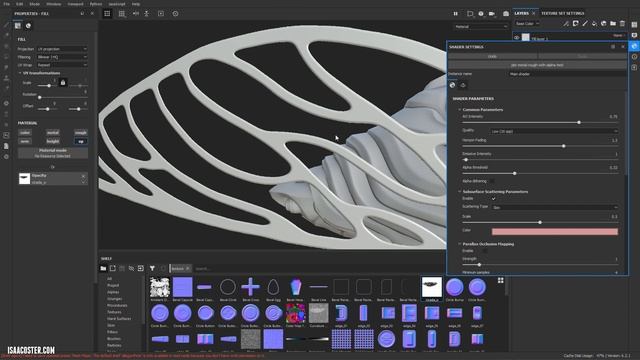Open the Base Color channel dropdown in Layers
This screenshot has height=360, width=640.
coord(527,24)
